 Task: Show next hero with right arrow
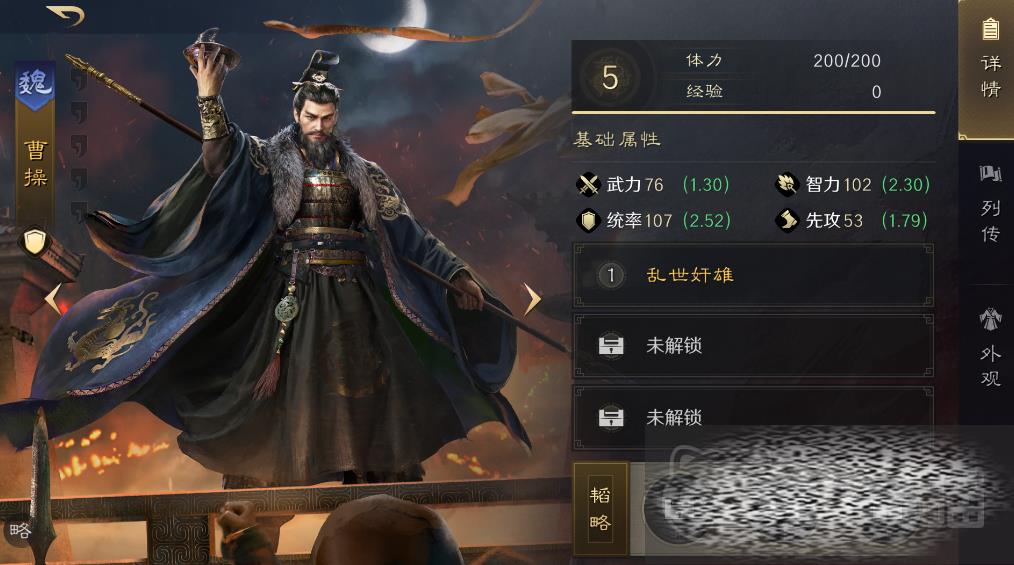(x=532, y=299)
